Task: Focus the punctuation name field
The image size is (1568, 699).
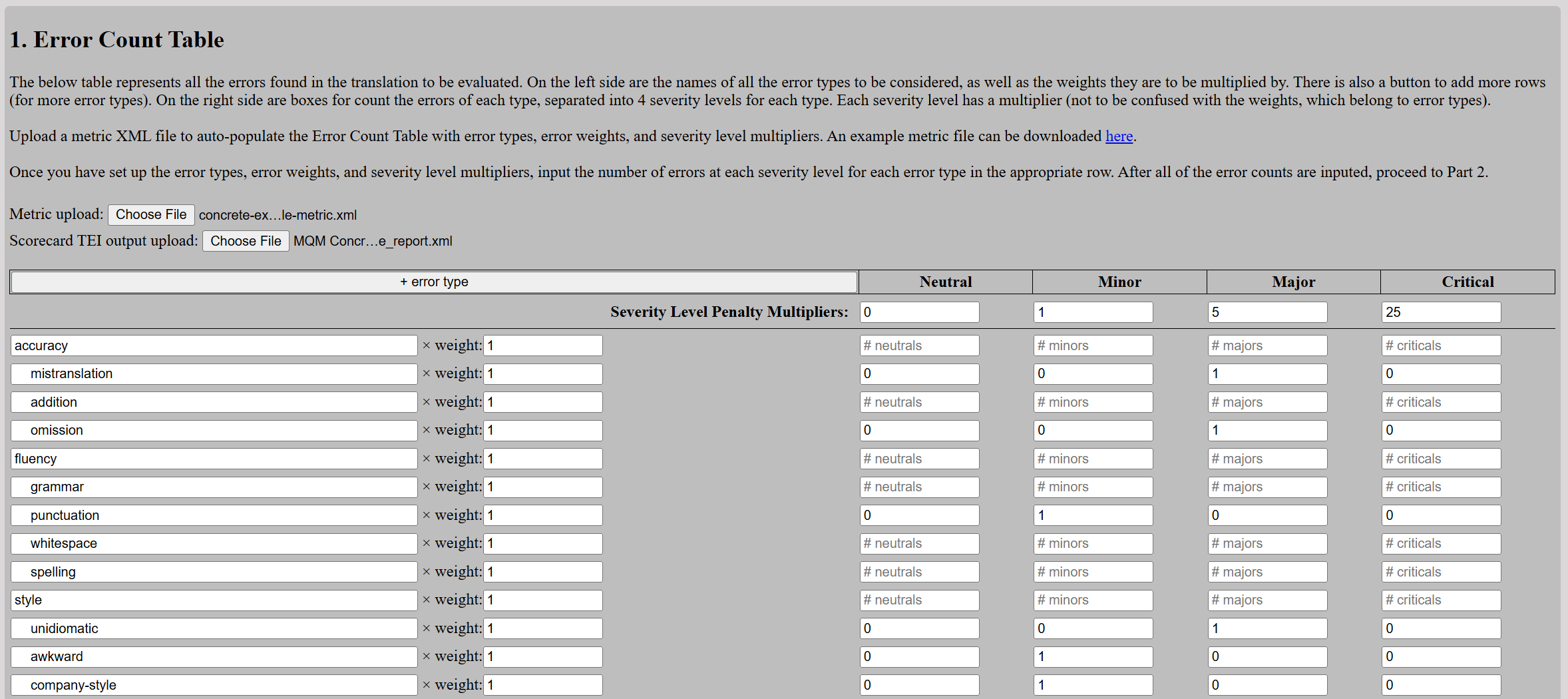Action: tap(214, 515)
